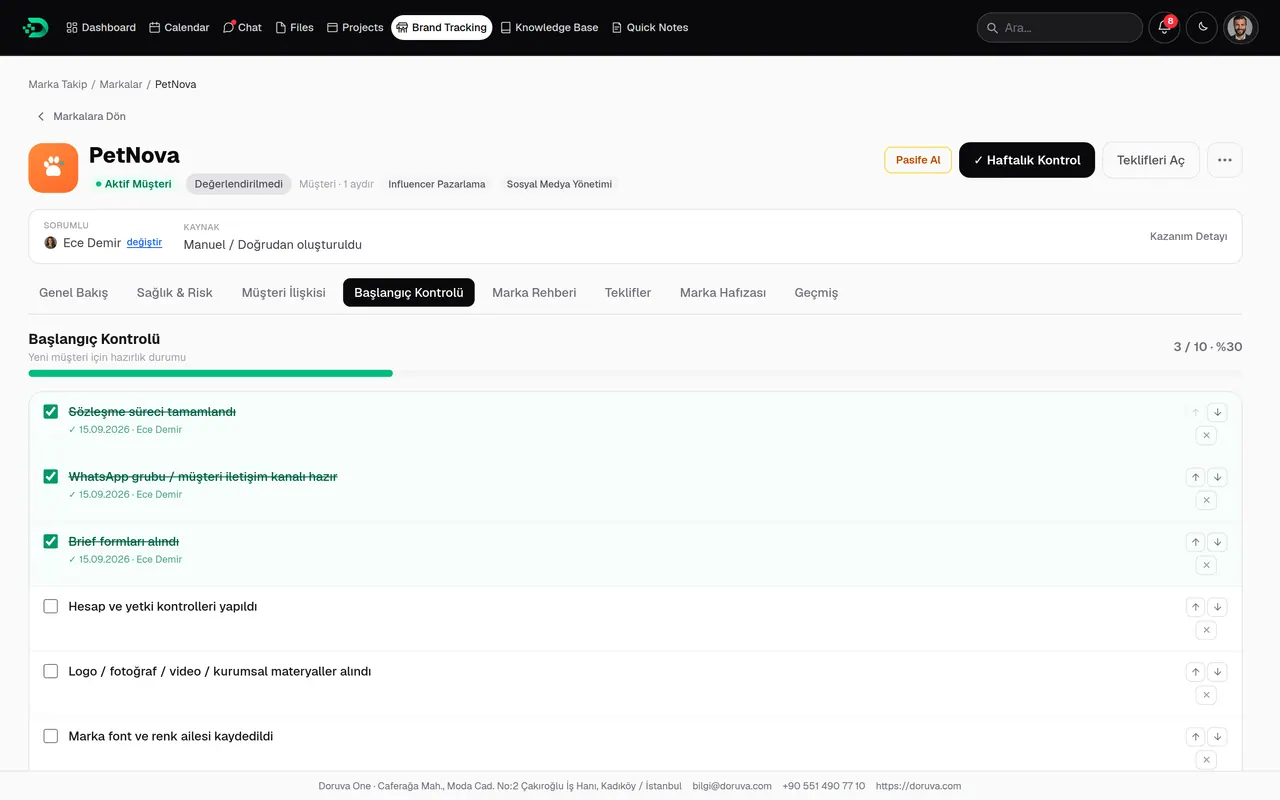Move 'Brief formları alındı' item up
The width and height of the screenshot is (1280, 800).
1195,542
